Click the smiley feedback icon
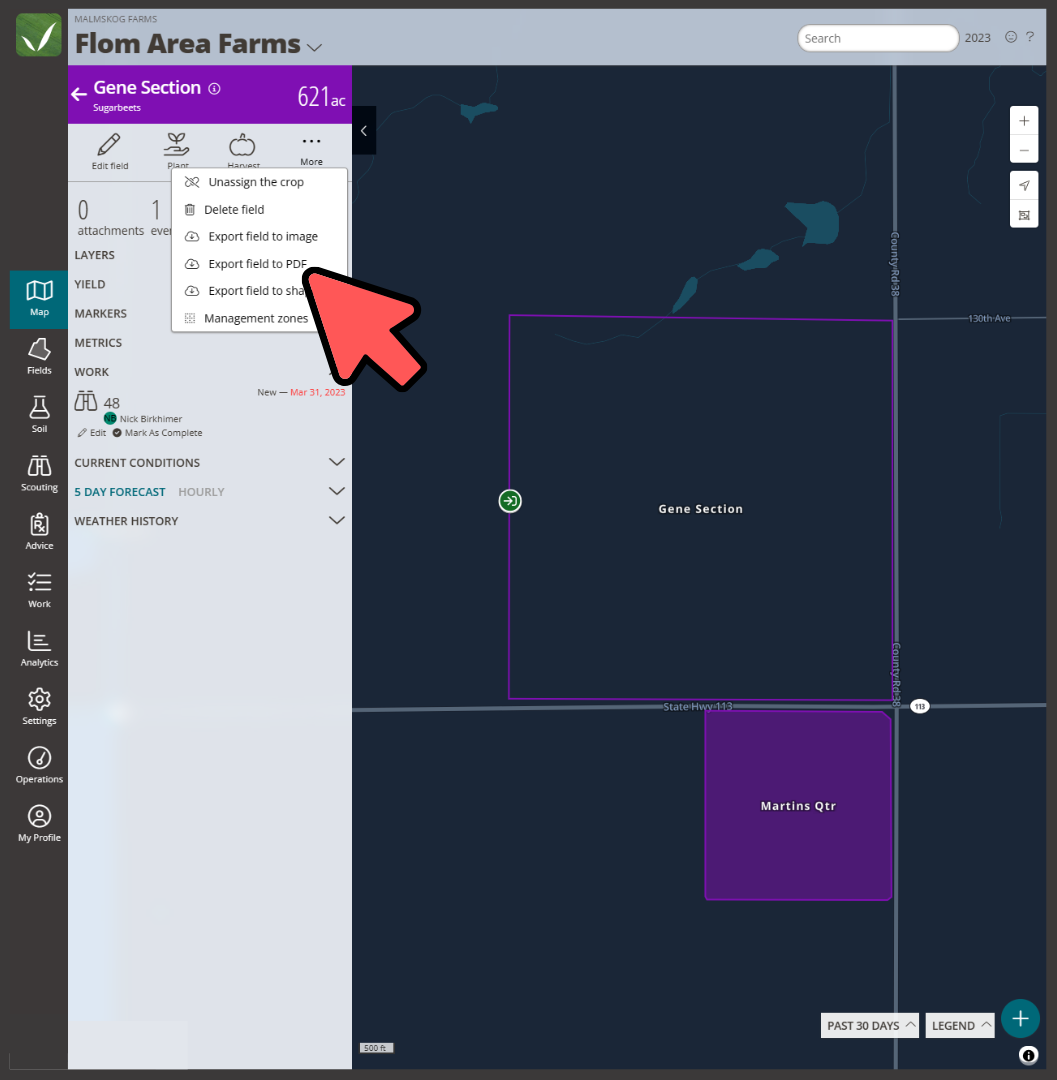 point(1011,37)
